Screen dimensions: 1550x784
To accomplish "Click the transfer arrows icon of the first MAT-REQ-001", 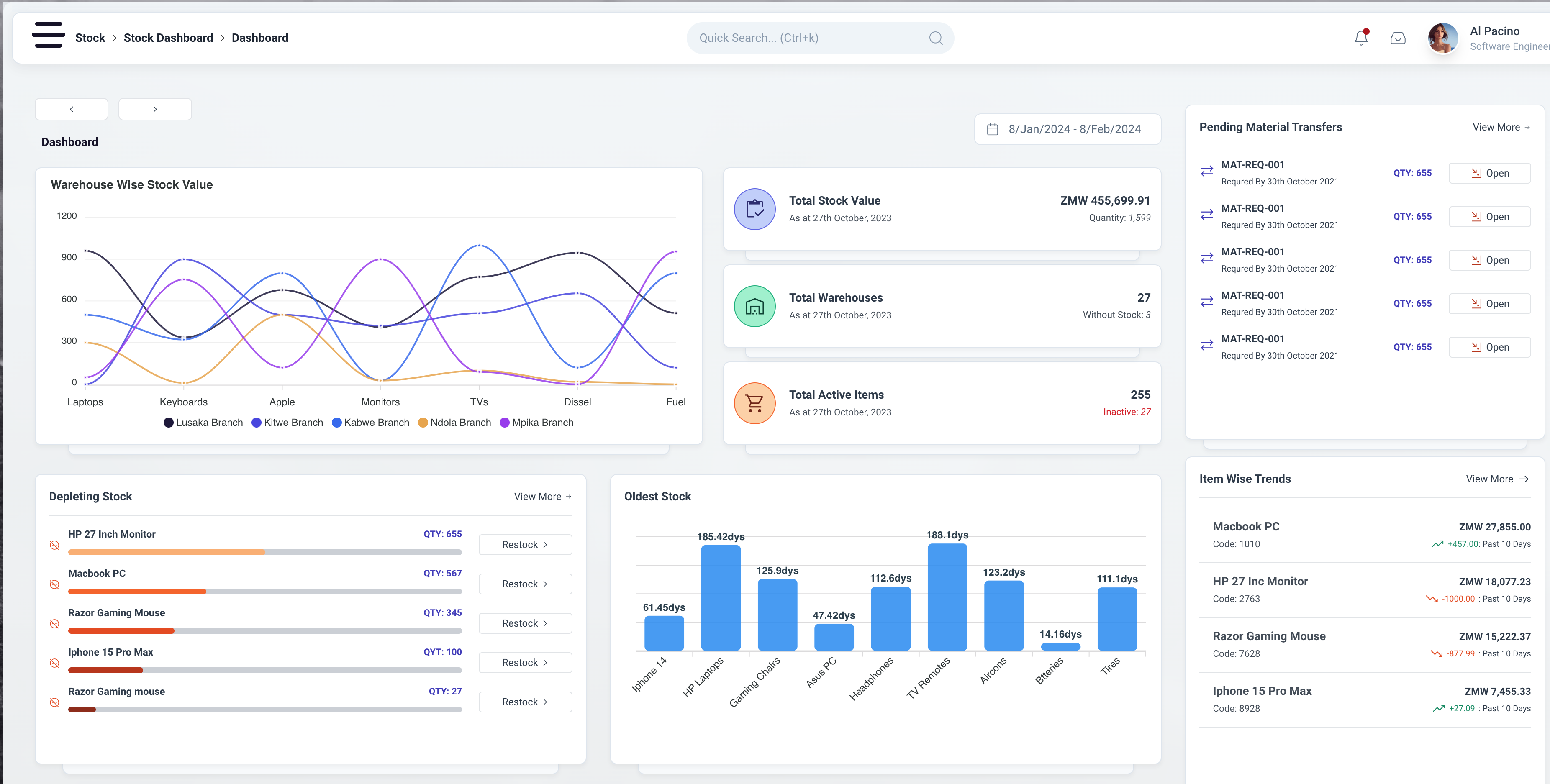I will tap(1206, 172).
